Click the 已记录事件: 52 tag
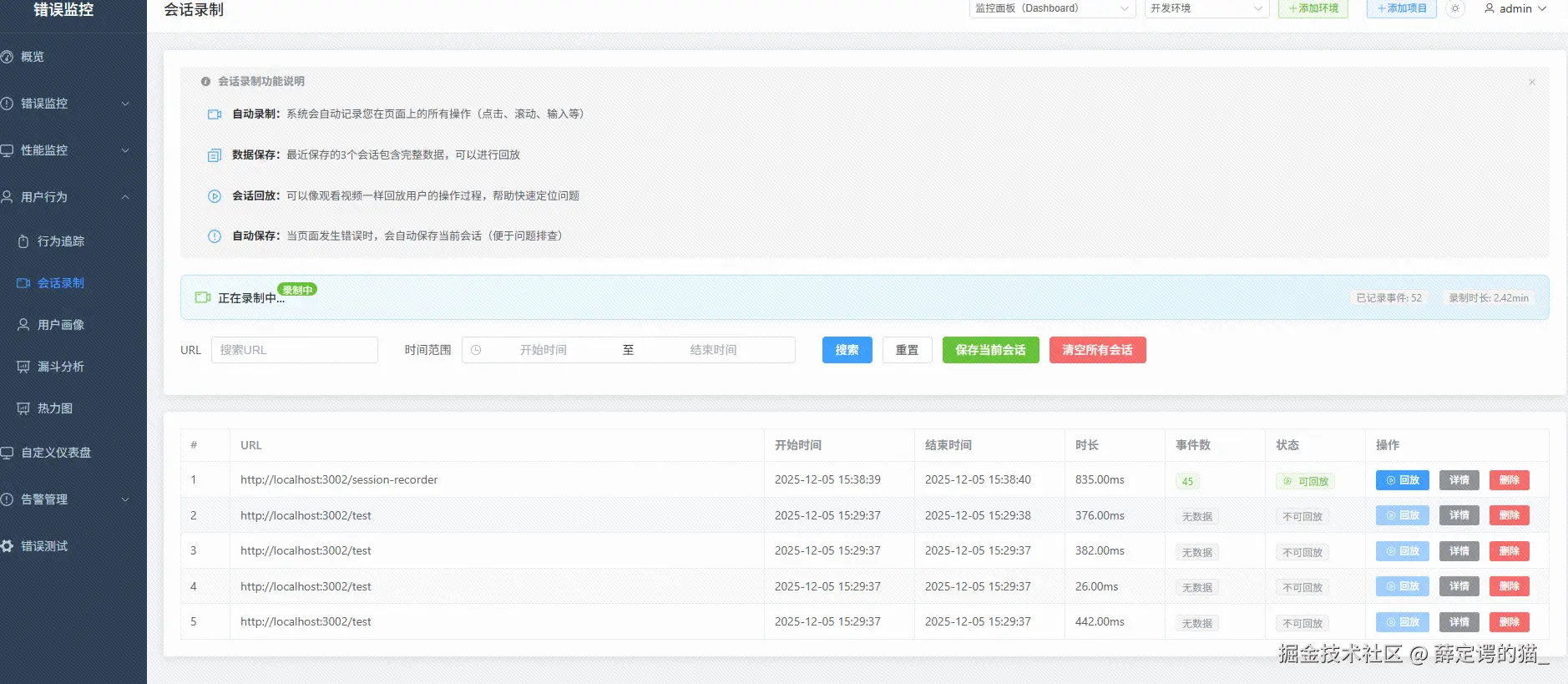This screenshot has height=684, width=1568. pyautogui.click(x=1388, y=298)
